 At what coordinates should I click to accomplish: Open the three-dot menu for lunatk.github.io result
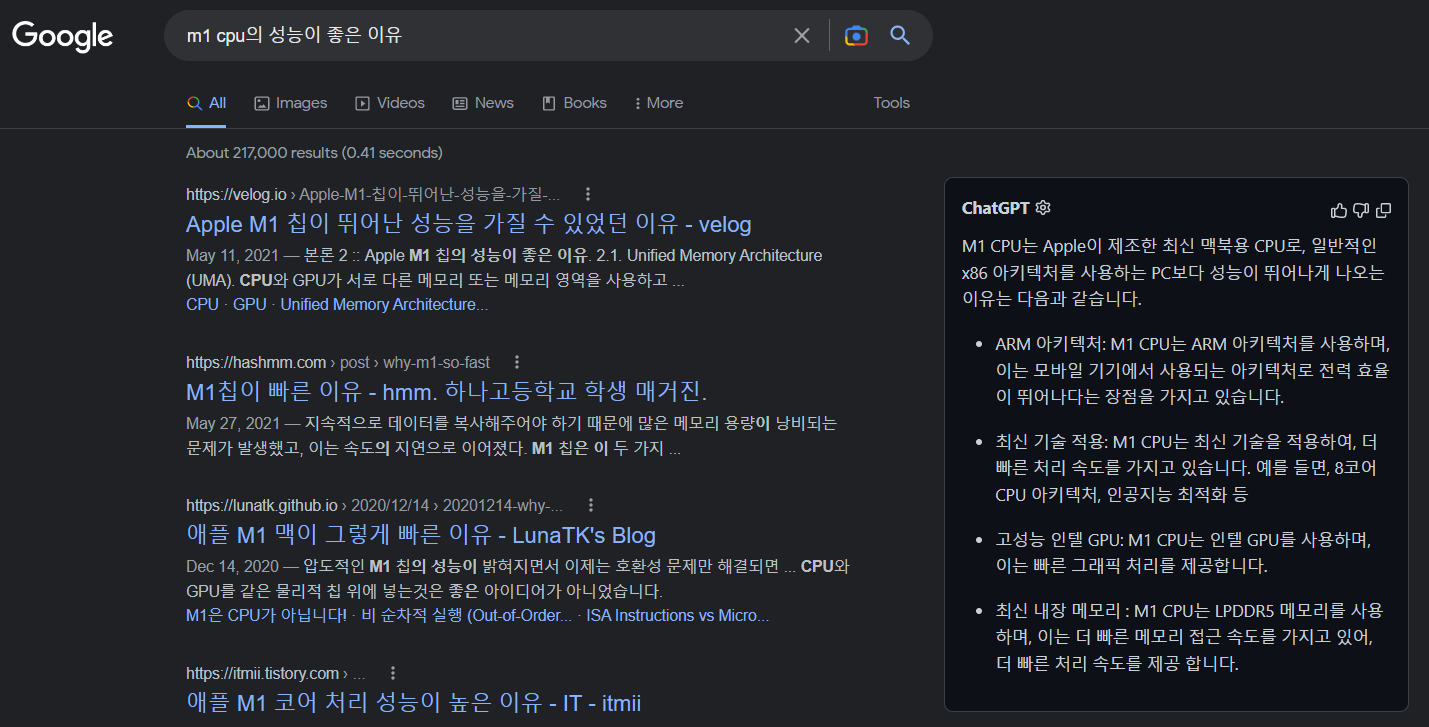[591, 505]
